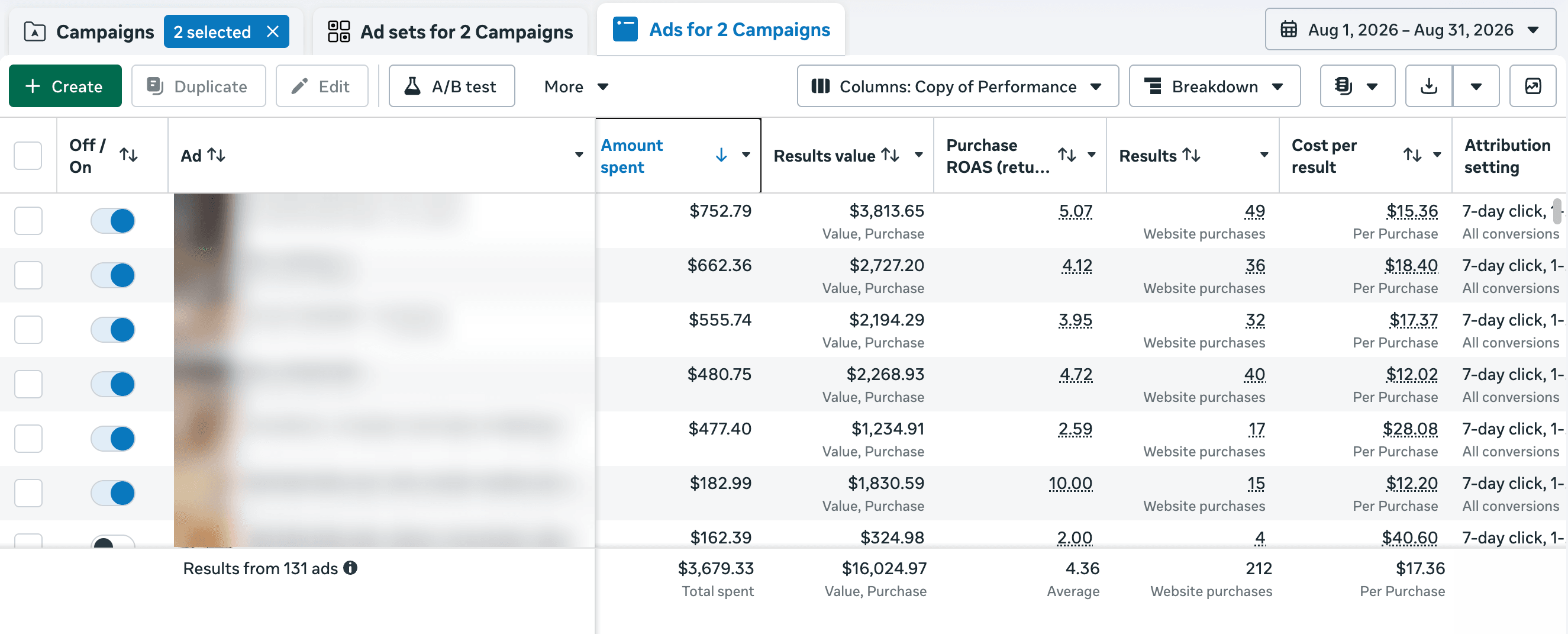Sort by Ad name arrows
The image size is (1568, 634).
pyautogui.click(x=216, y=155)
